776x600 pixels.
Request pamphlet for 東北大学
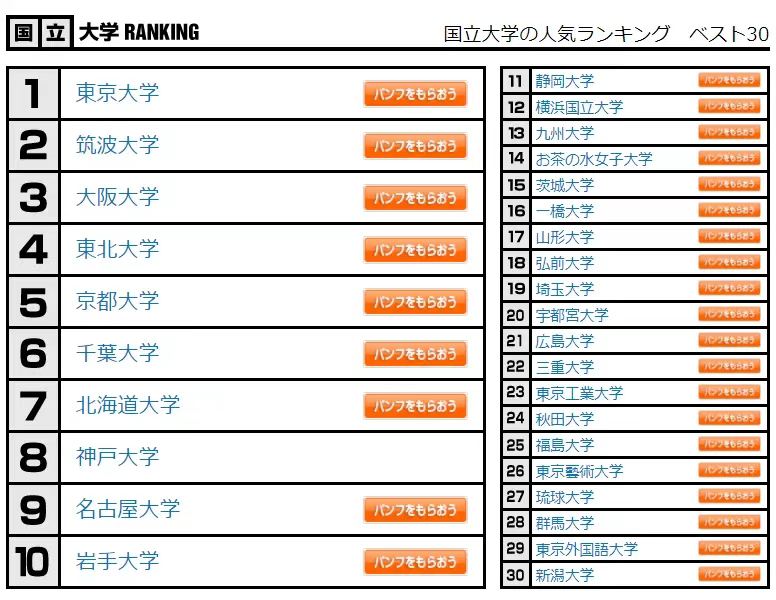[415, 250]
